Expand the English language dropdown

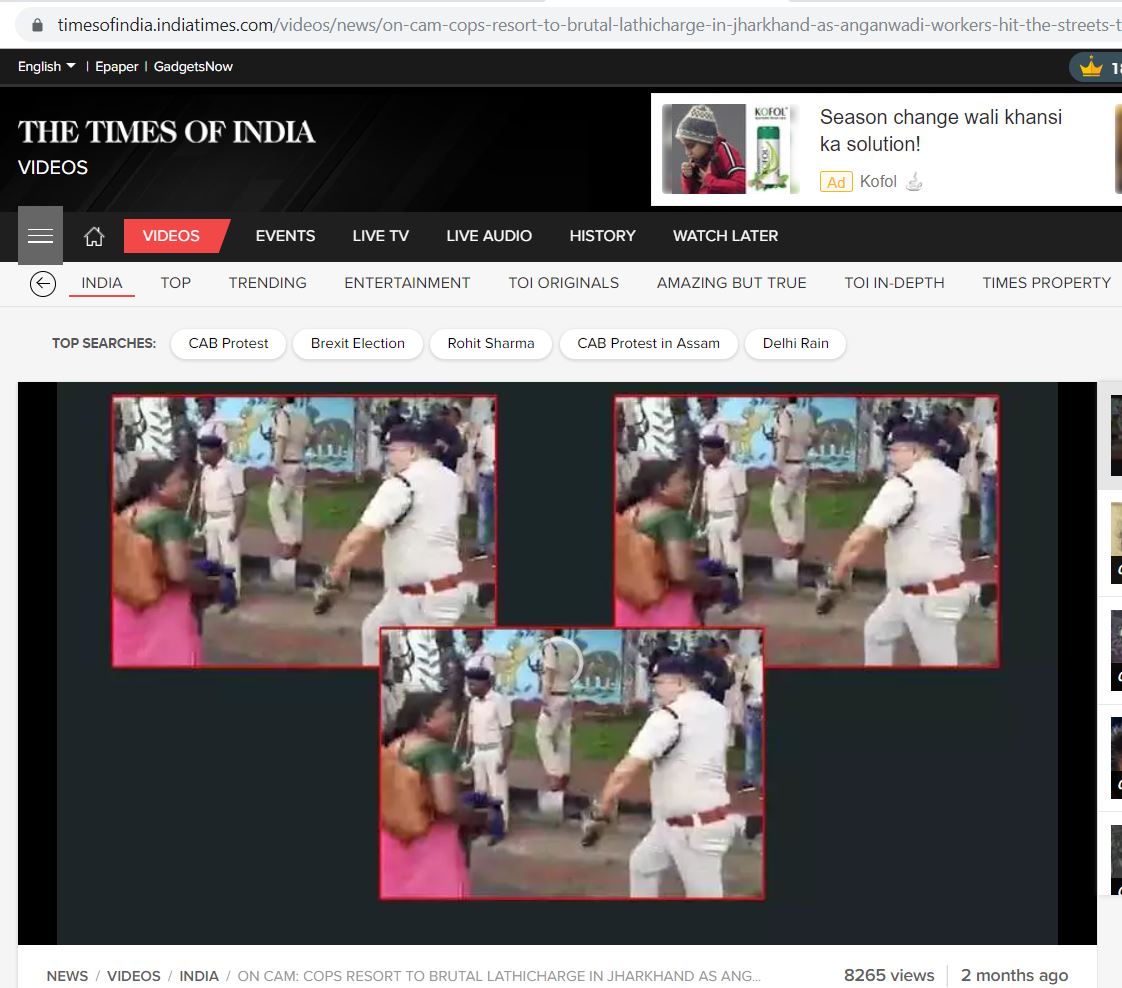(x=46, y=67)
